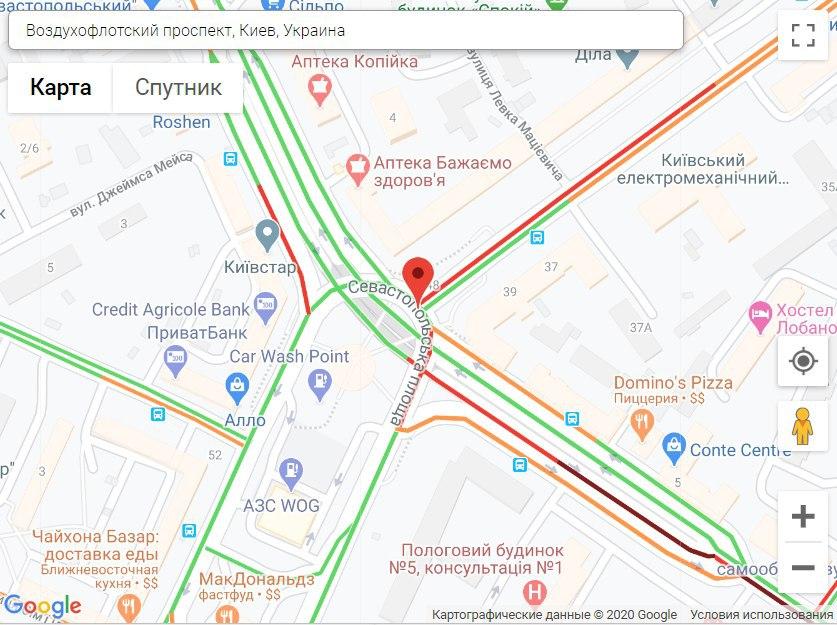Viewport: 837px width, 625px height.
Task: Select the Алло shop icon
Action: tap(237, 389)
